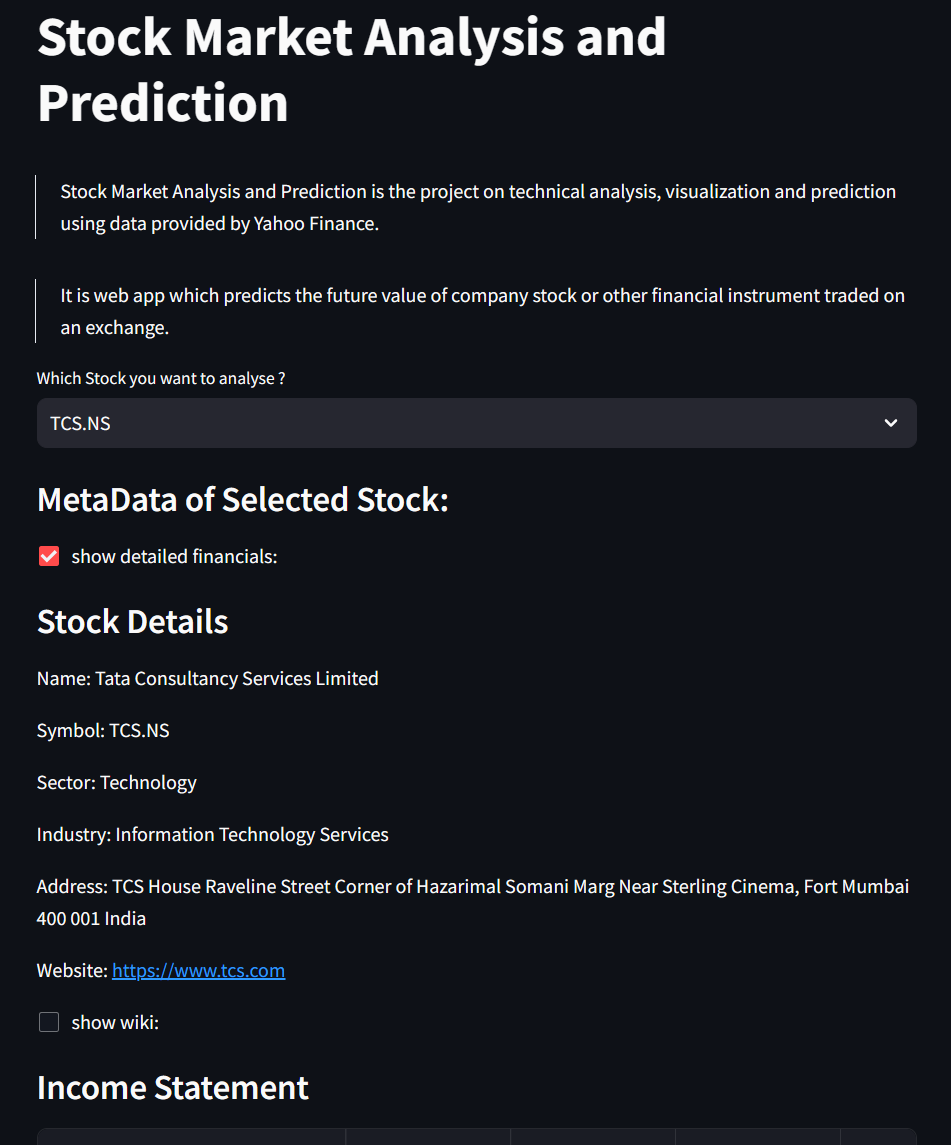The width and height of the screenshot is (951, 1145).
Task: Open the stock selector showing TCS.NS
Action: point(476,423)
